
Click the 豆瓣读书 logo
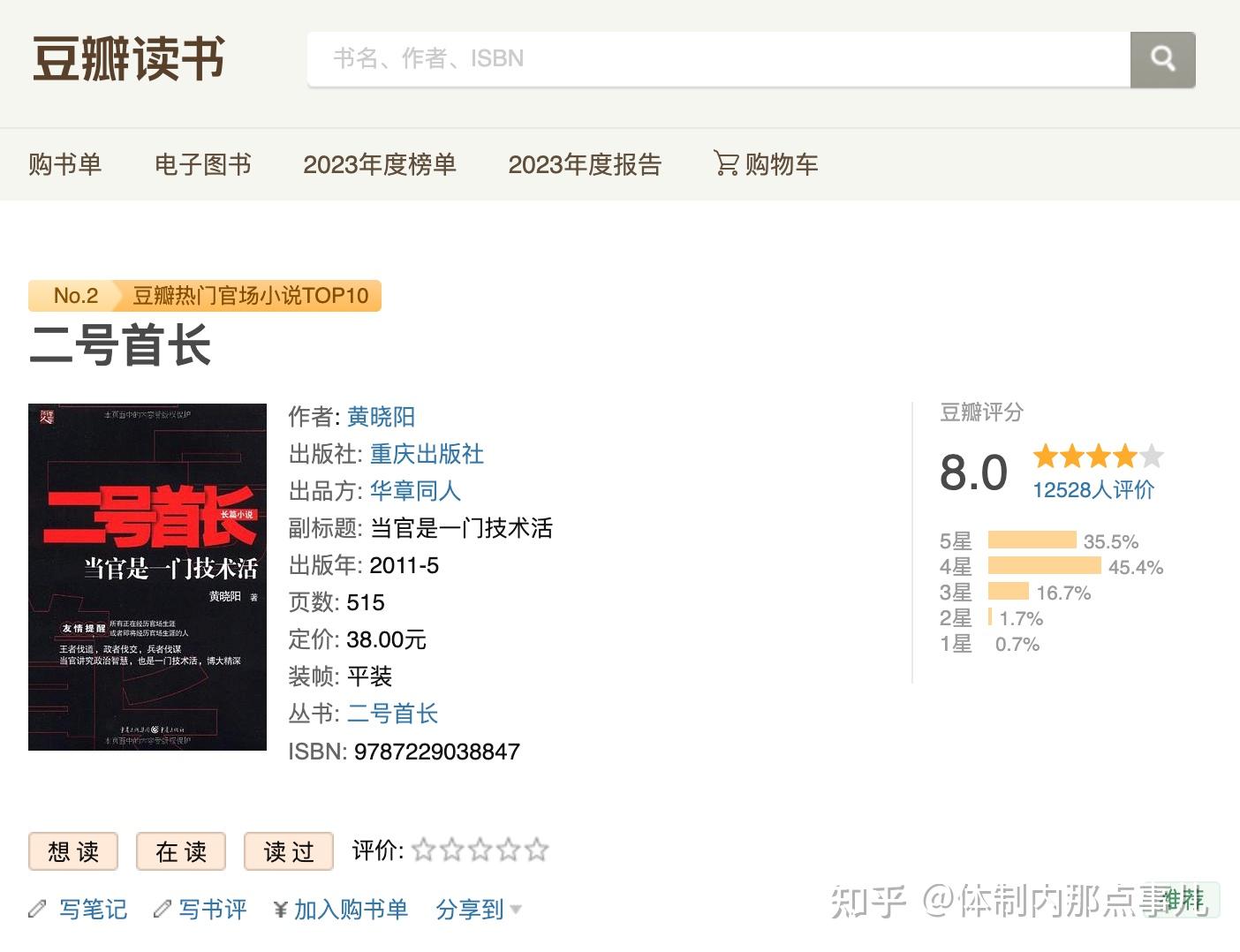point(129,59)
